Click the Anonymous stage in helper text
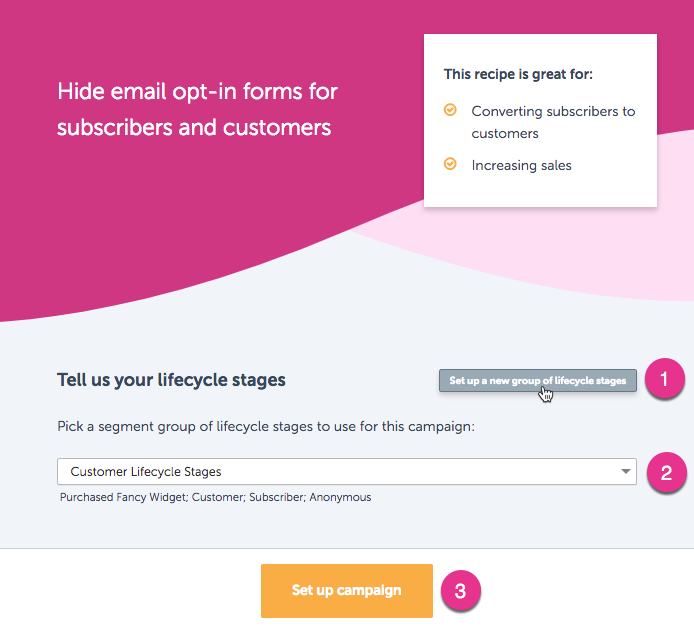694x629 pixels. tap(340, 497)
